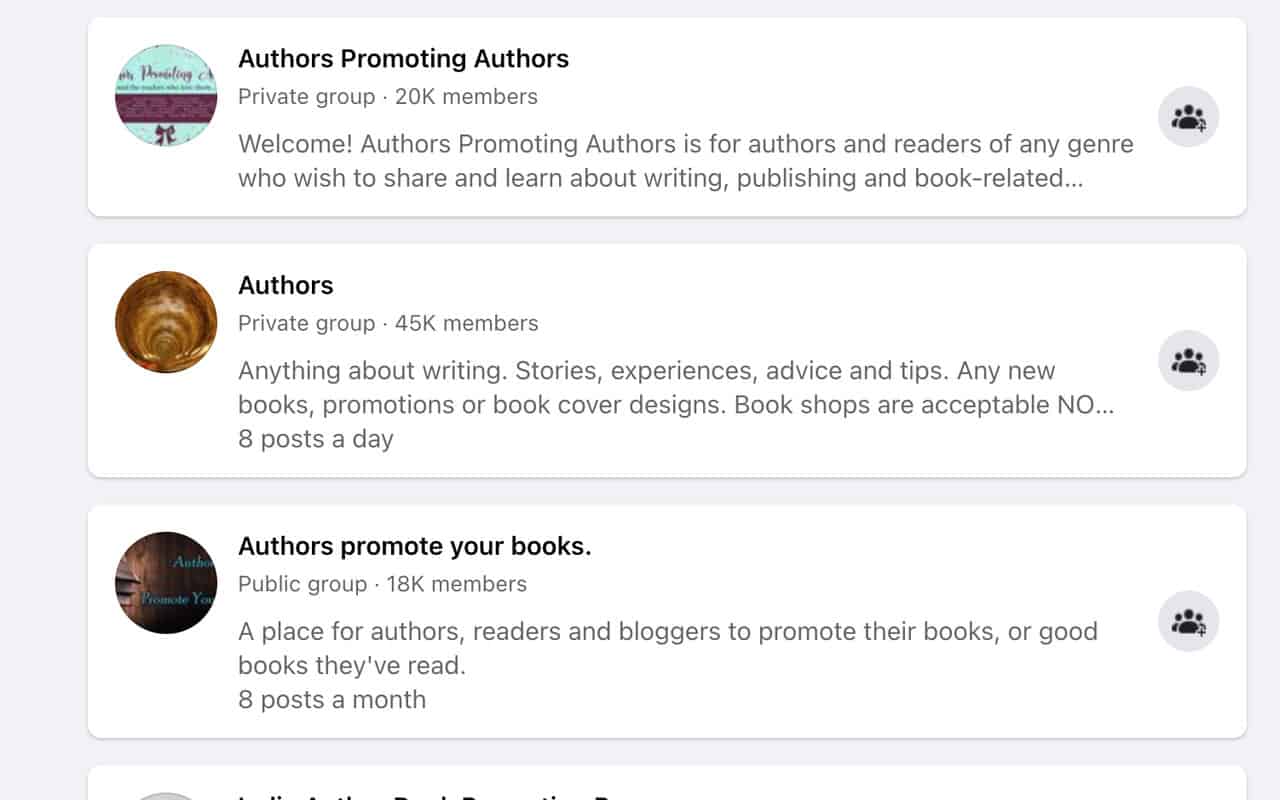Click 'Private group' label of Authors Promoting Authors
This screenshot has height=800, width=1280.
(306, 97)
